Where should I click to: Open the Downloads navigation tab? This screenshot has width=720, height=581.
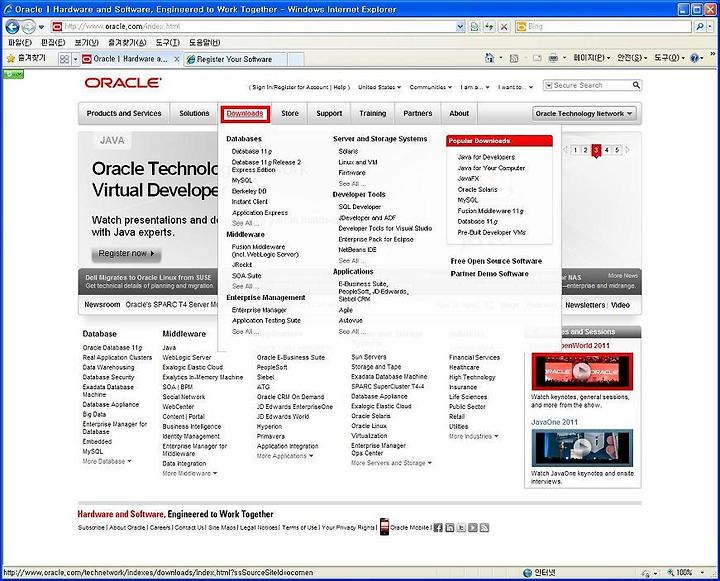pyautogui.click(x=245, y=113)
